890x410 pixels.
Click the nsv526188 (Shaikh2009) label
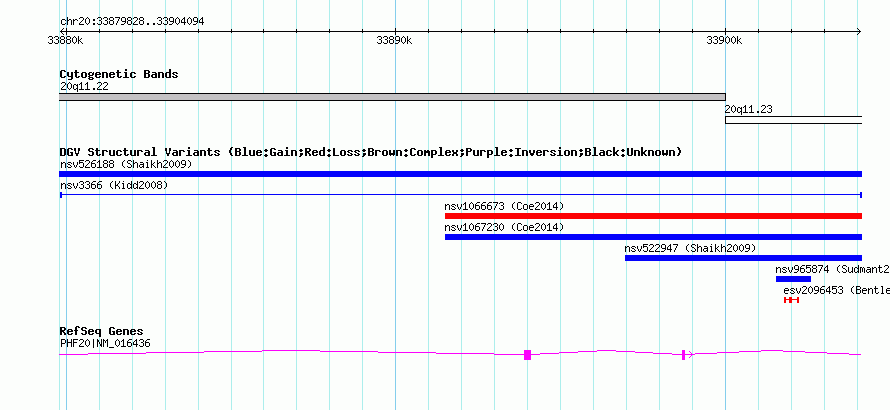click(126, 164)
